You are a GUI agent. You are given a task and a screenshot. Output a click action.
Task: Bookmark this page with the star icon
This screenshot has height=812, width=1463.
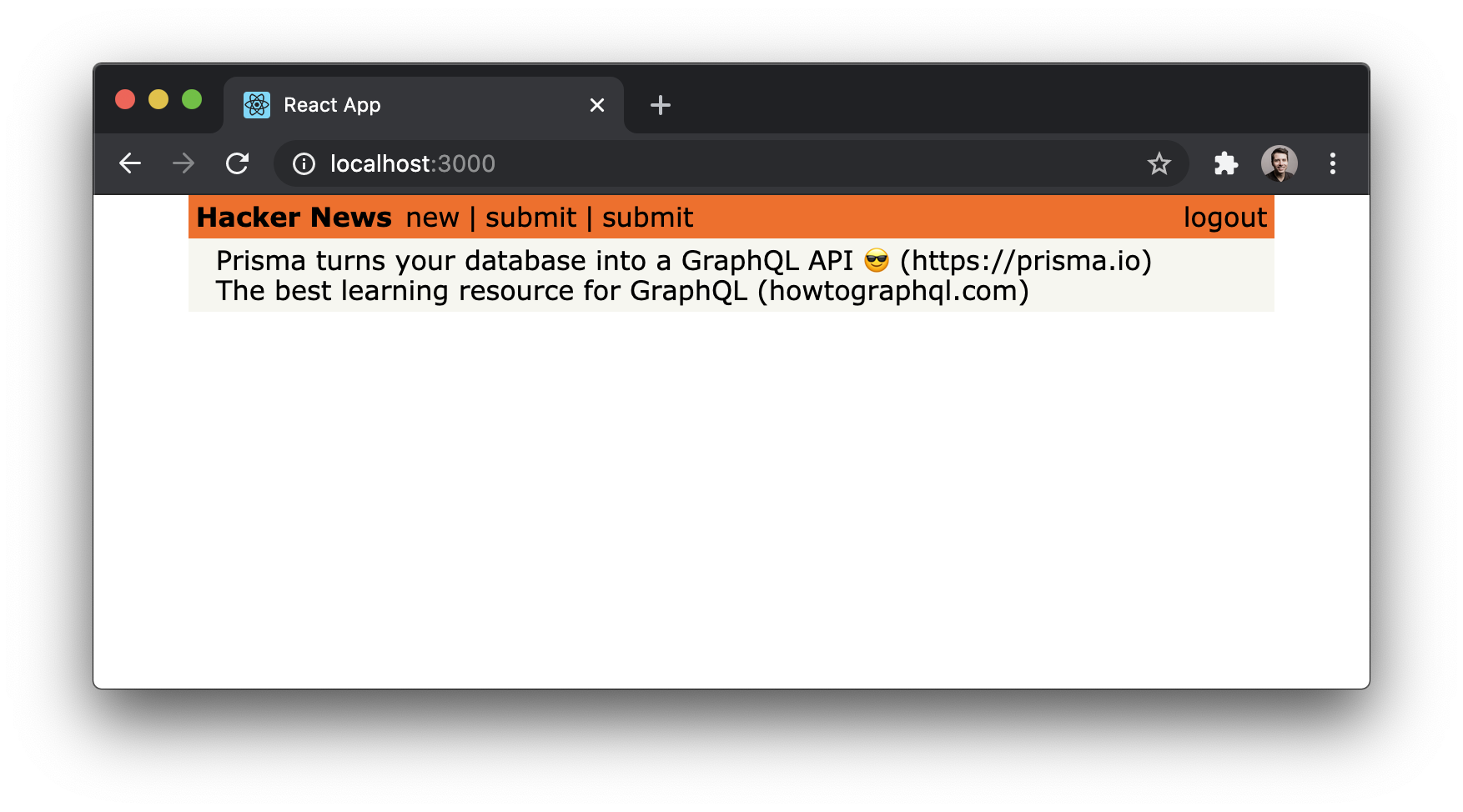(x=1159, y=163)
